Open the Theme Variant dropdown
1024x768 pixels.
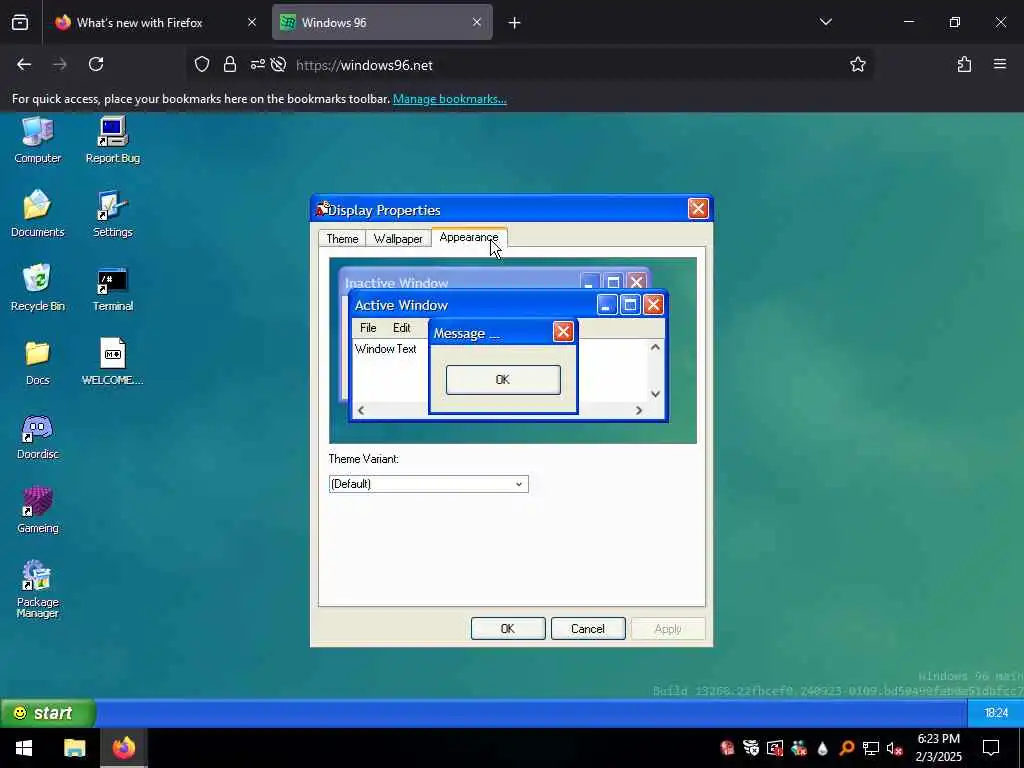(x=428, y=484)
